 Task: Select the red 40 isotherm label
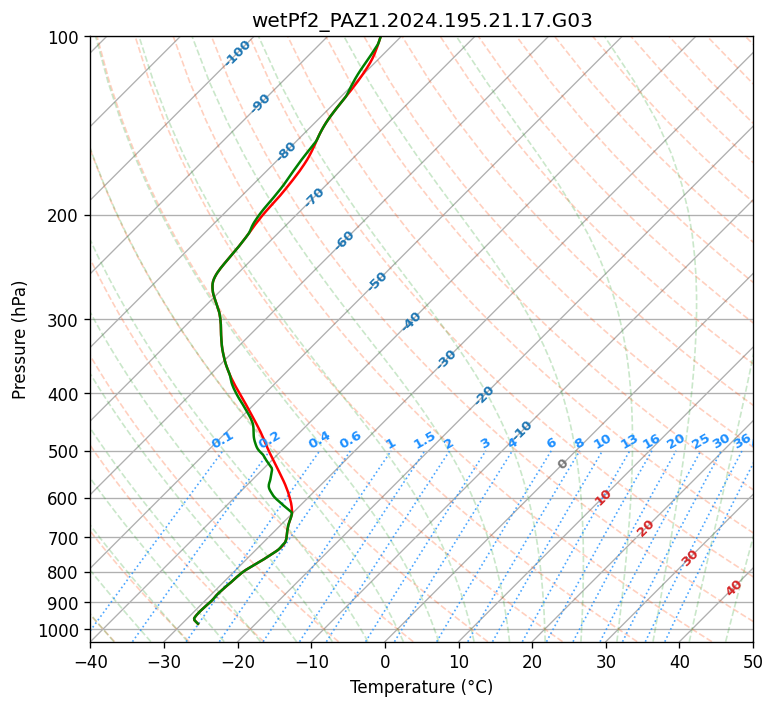733,588
